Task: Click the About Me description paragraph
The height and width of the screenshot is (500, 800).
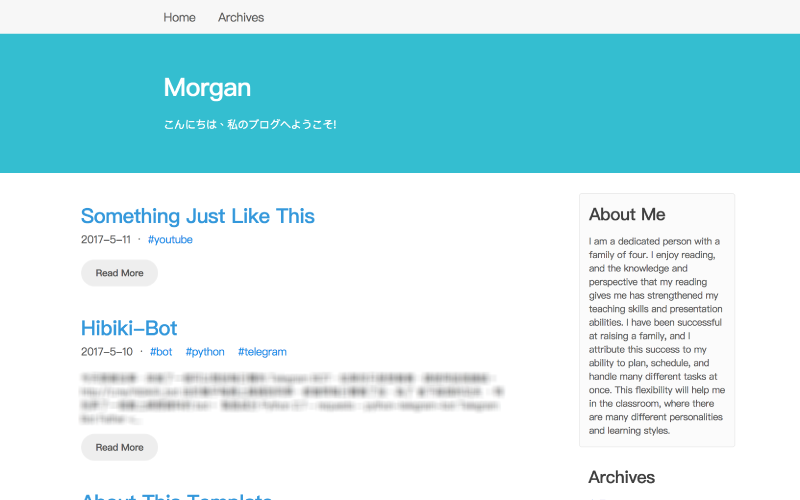Action: coord(656,336)
